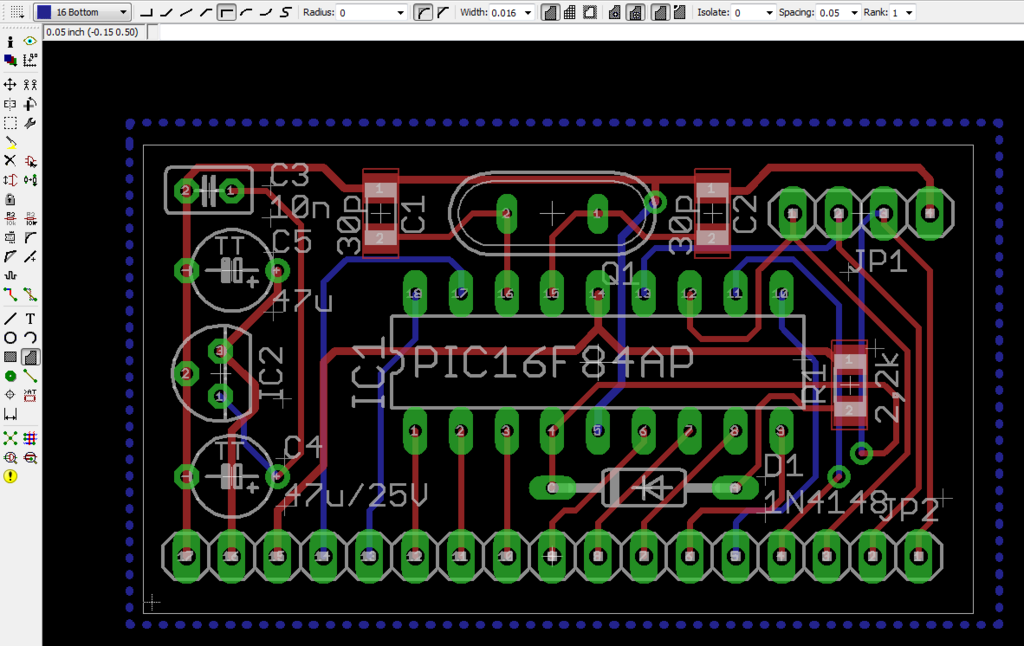
Task: Select the Mirror tool
Action: point(10,104)
